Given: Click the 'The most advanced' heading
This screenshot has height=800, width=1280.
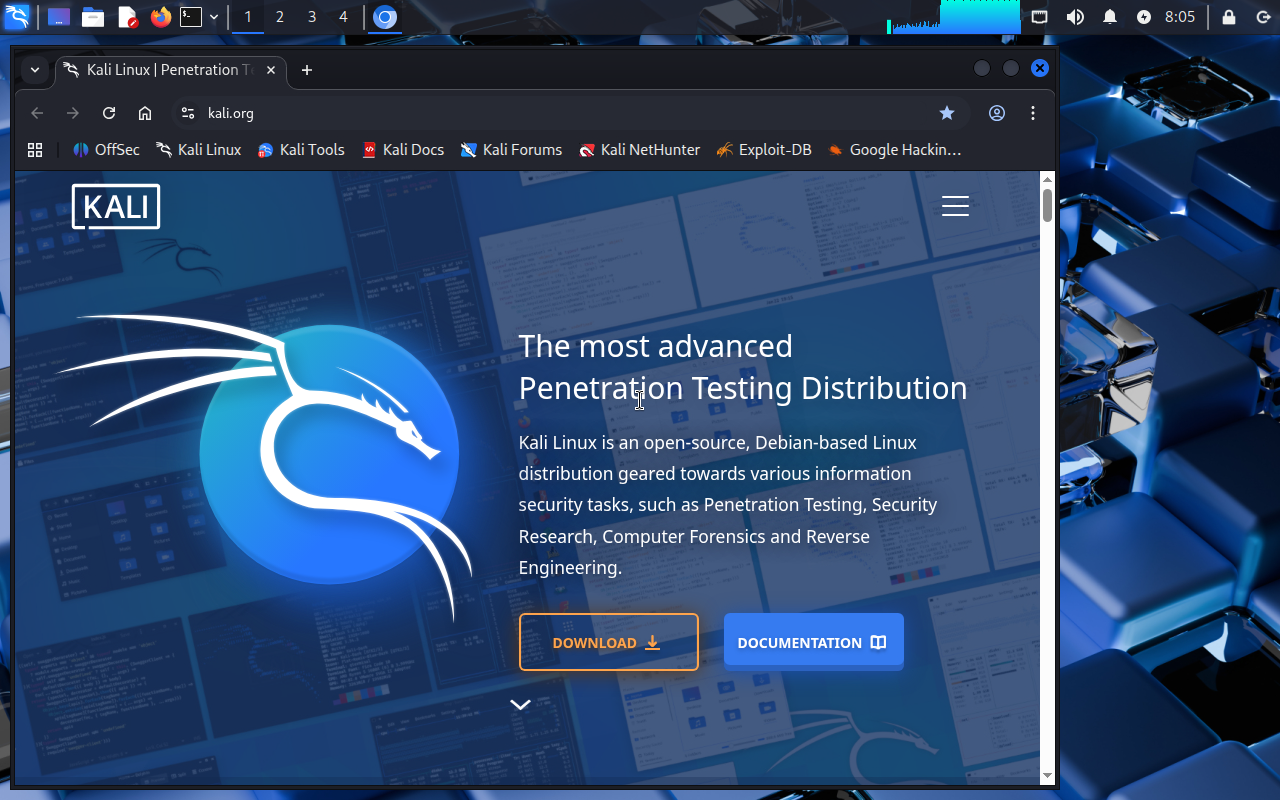Looking at the screenshot, I should pos(655,346).
